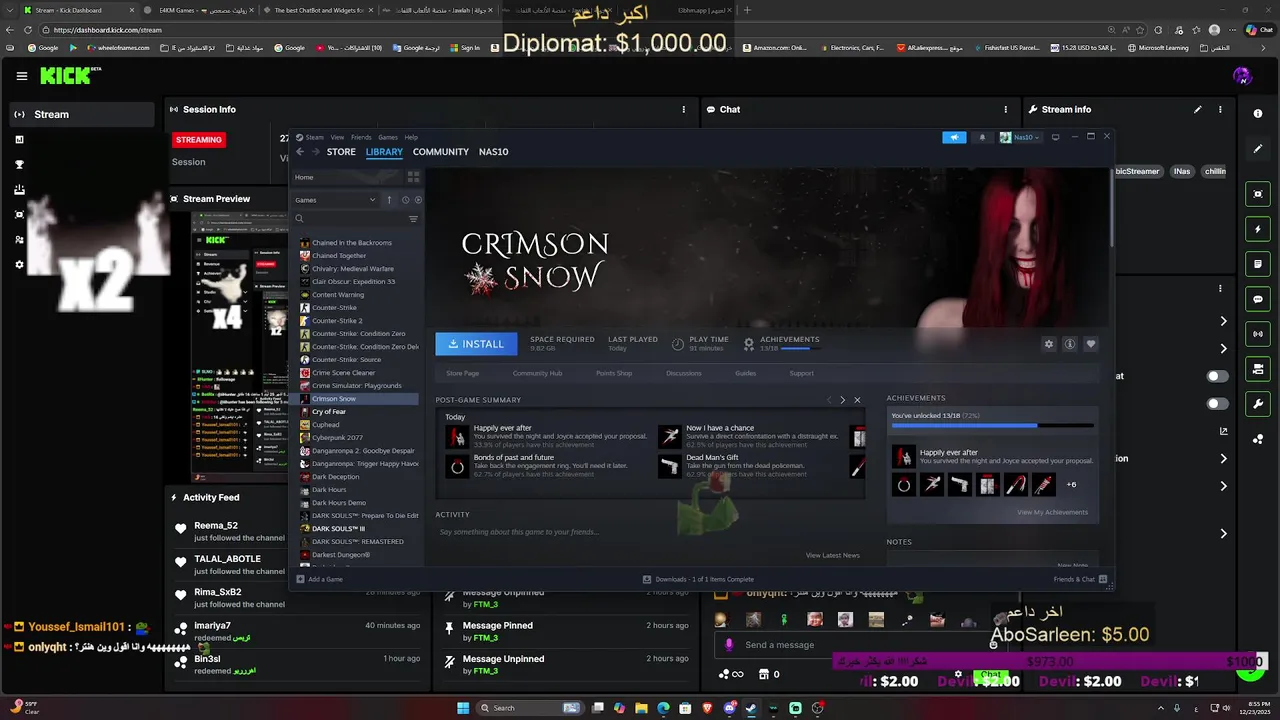The height and width of the screenshot is (720, 1280).
Task: Open the Kick hamburger menu
Action: pos(22,76)
